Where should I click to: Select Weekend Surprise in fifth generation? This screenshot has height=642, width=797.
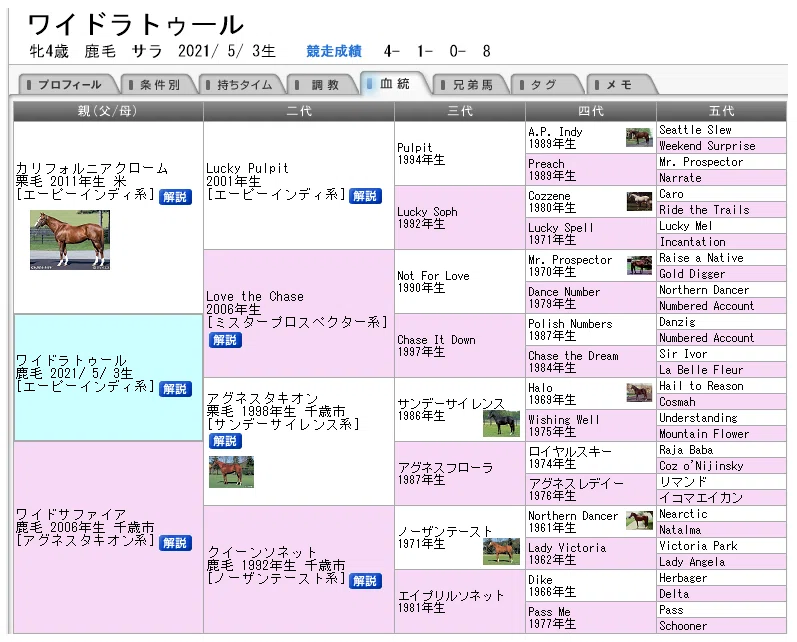pyautogui.click(x=721, y=146)
